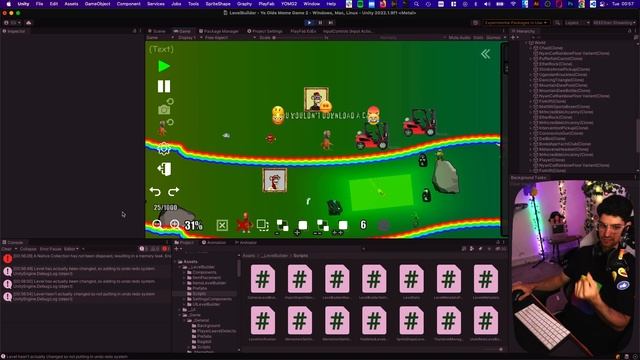The width and height of the screenshot is (640, 360).
Task: Toggle Collapse in the Console
Action: [28, 249]
